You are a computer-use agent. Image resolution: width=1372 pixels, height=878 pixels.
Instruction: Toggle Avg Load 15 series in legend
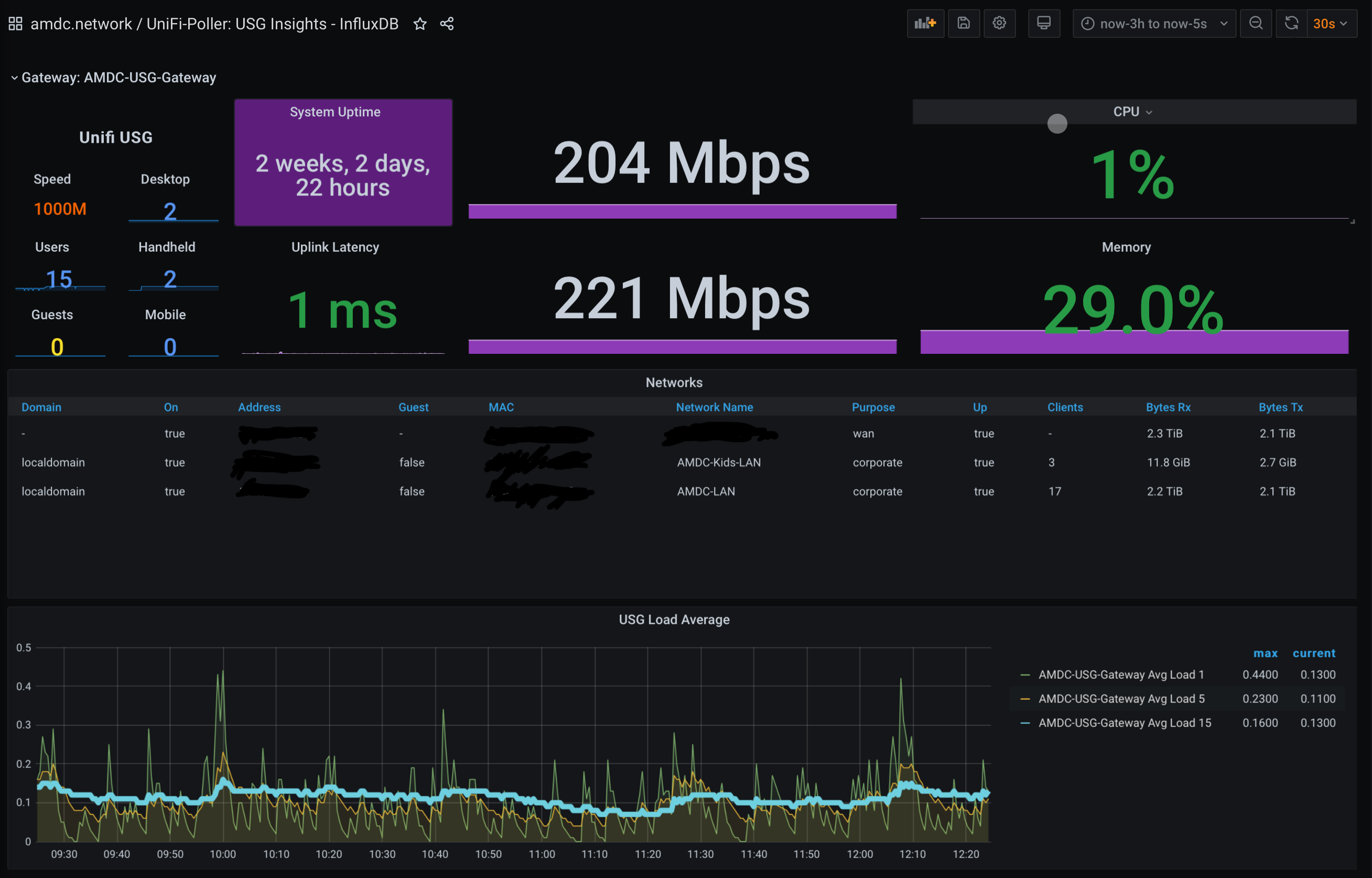pyautogui.click(x=1125, y=722)
